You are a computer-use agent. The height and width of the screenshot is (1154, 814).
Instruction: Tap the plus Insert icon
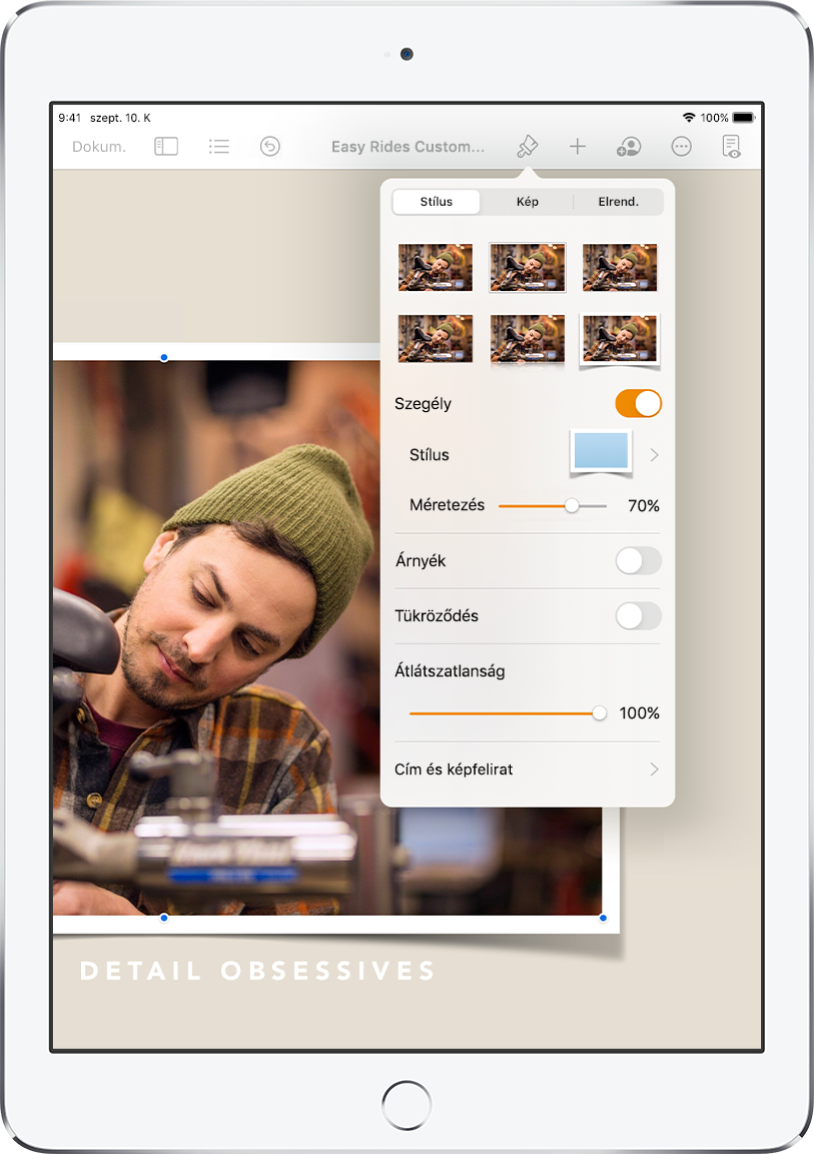[578, 146]
